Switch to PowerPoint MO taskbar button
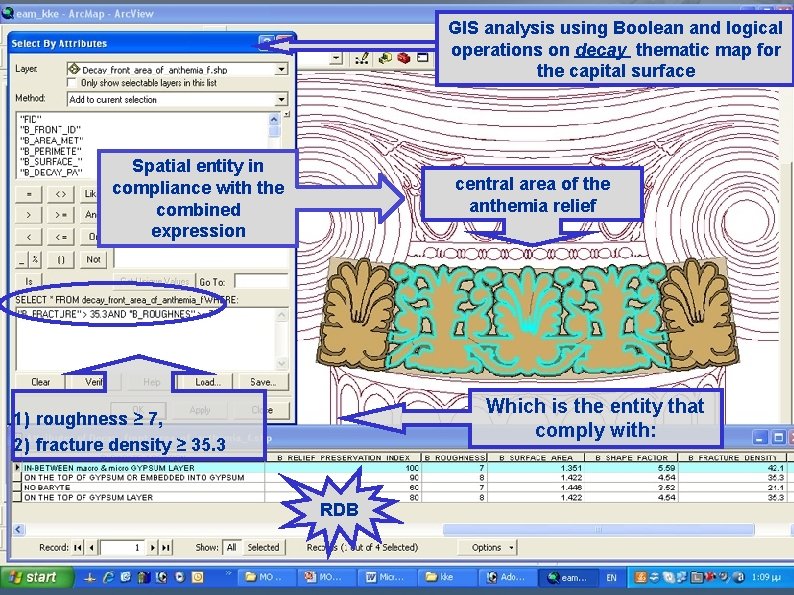 pyautogui.click(x=327, y=577)
